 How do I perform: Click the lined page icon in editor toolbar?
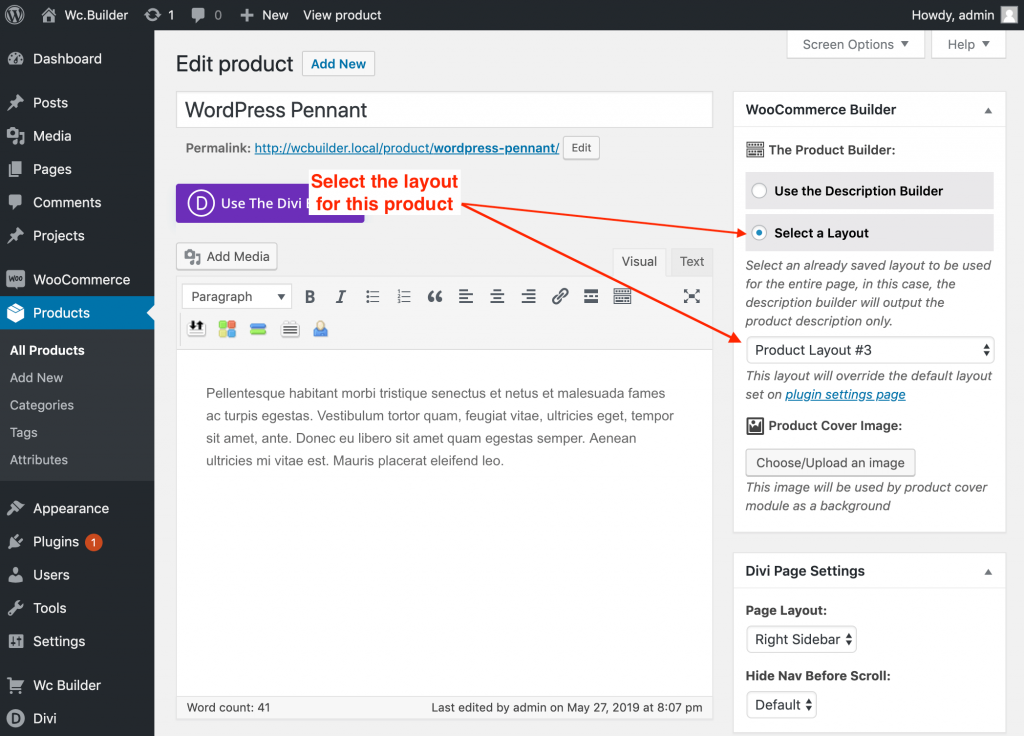(290, 328)
